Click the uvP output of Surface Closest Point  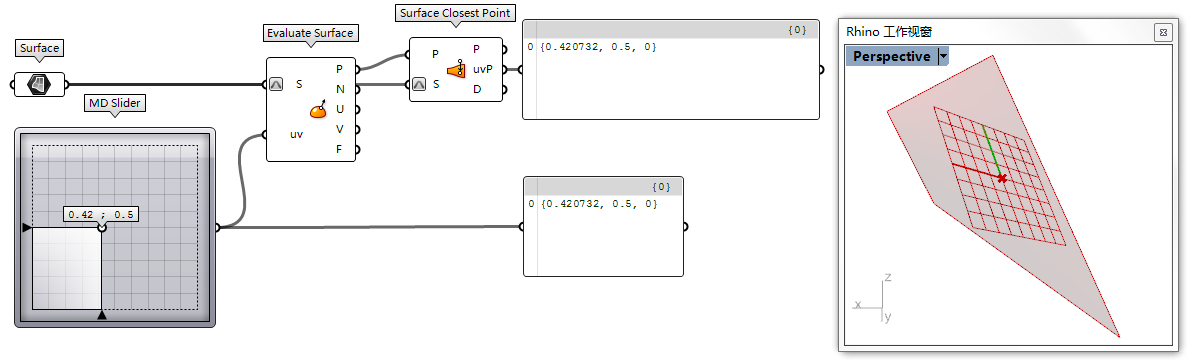coord(483,69)
